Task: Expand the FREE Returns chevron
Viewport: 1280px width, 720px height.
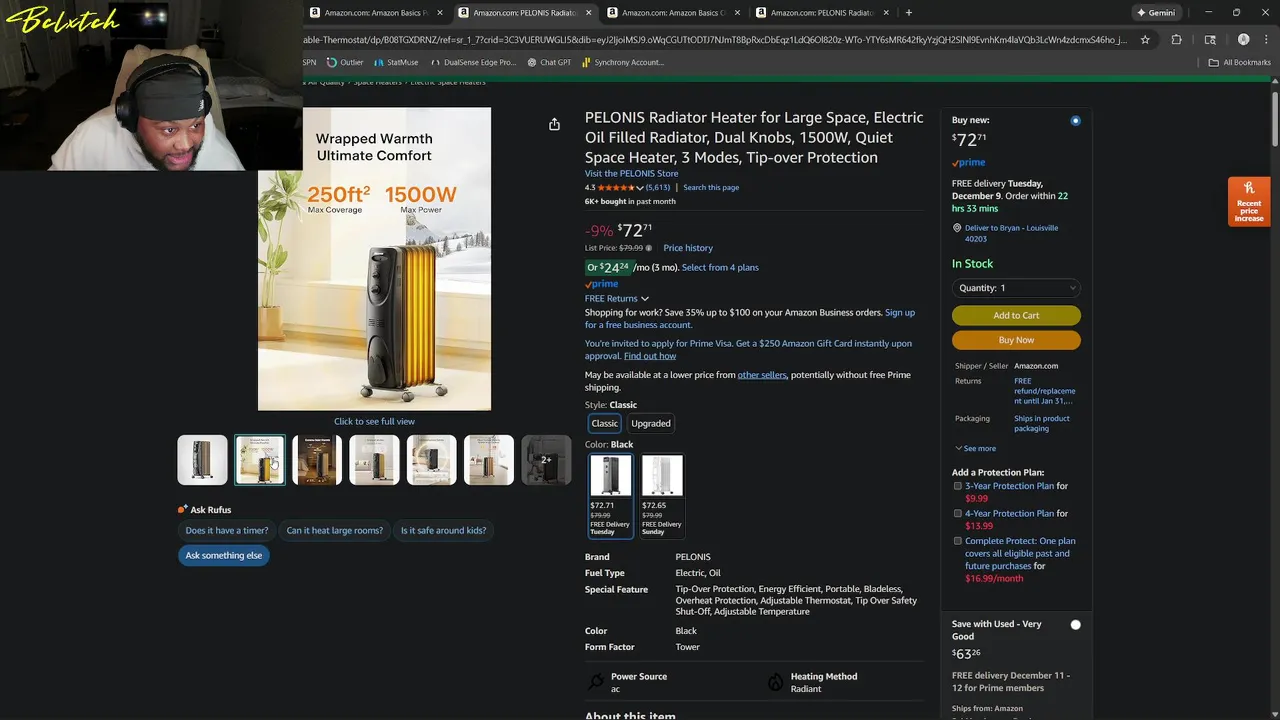Action: (x=645, y=299)
